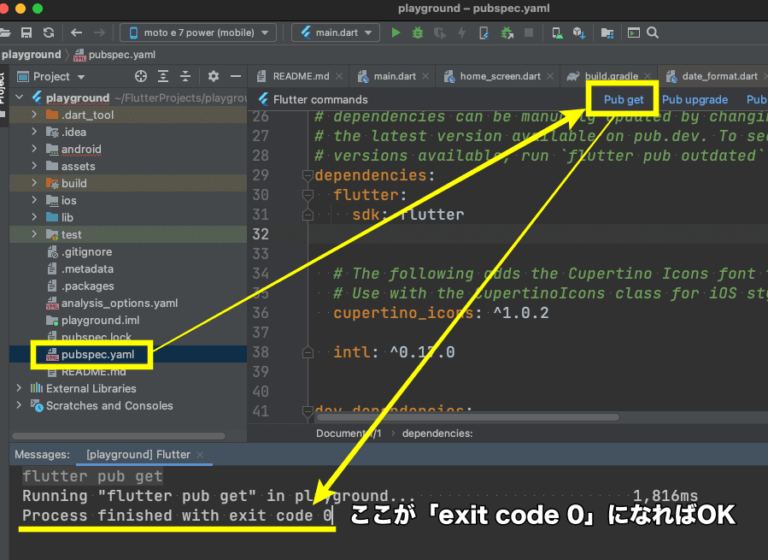Image resolution: width=768 pixels, height=560 pixels.
Task: Open the device selector moto e7 power dropdown
Action: pyautogui.click(x=198, y=33)
